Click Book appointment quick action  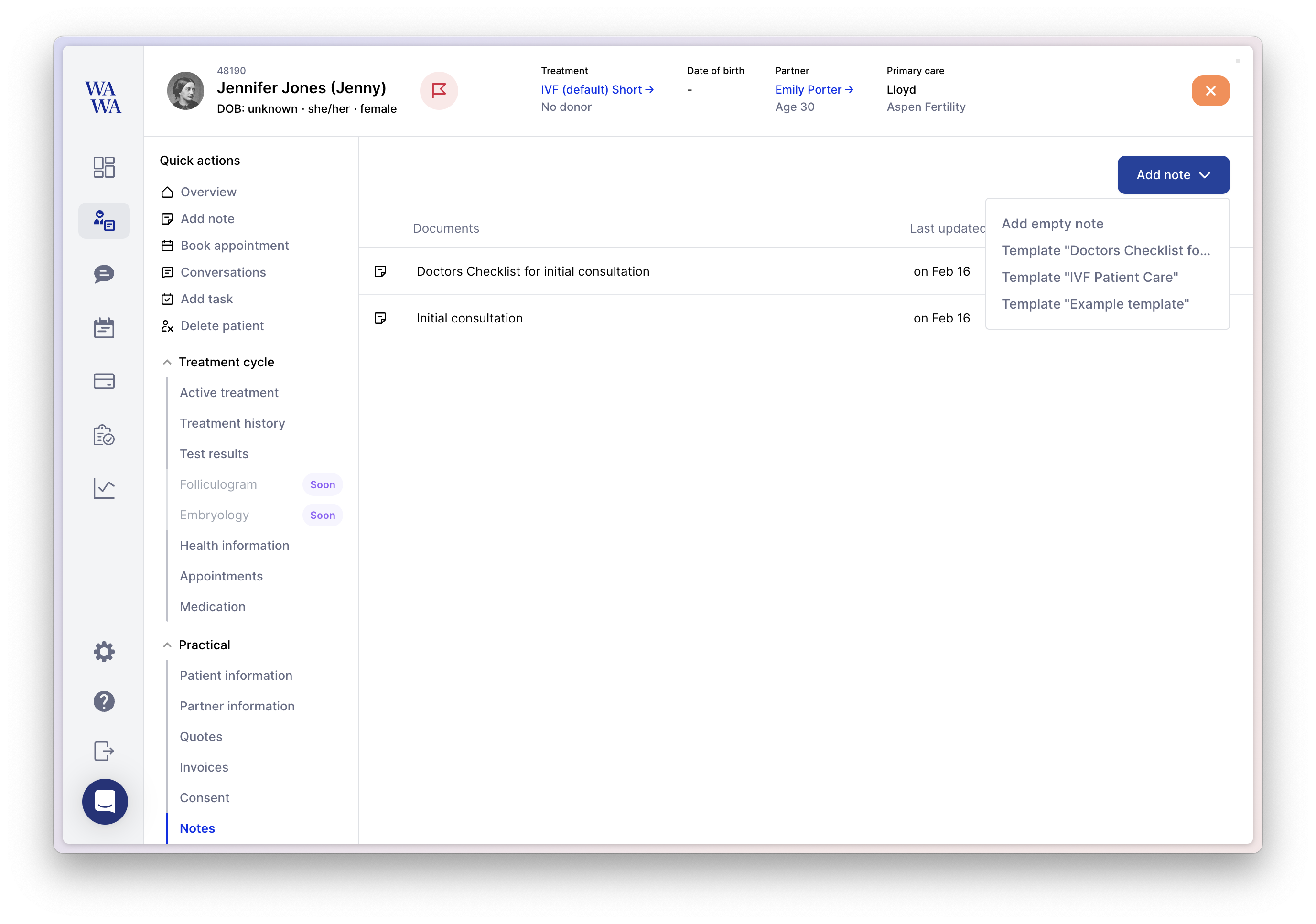click(x=235, y=245)
